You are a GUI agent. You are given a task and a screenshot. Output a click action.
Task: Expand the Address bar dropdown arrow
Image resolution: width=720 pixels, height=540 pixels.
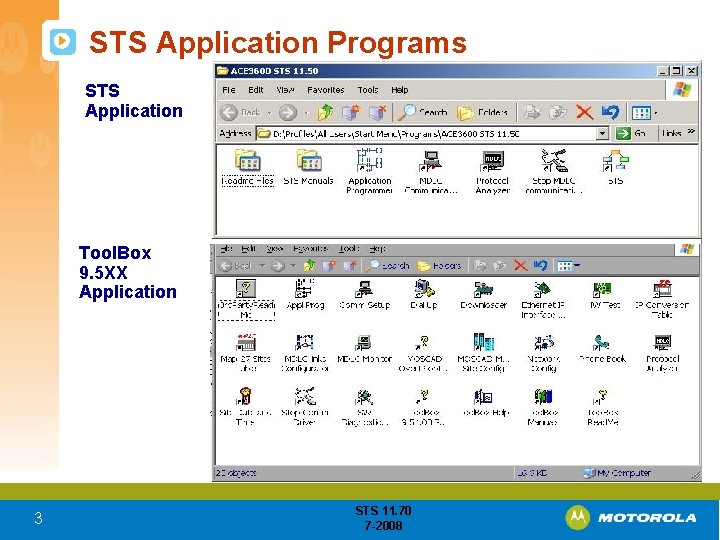(602, 134)
